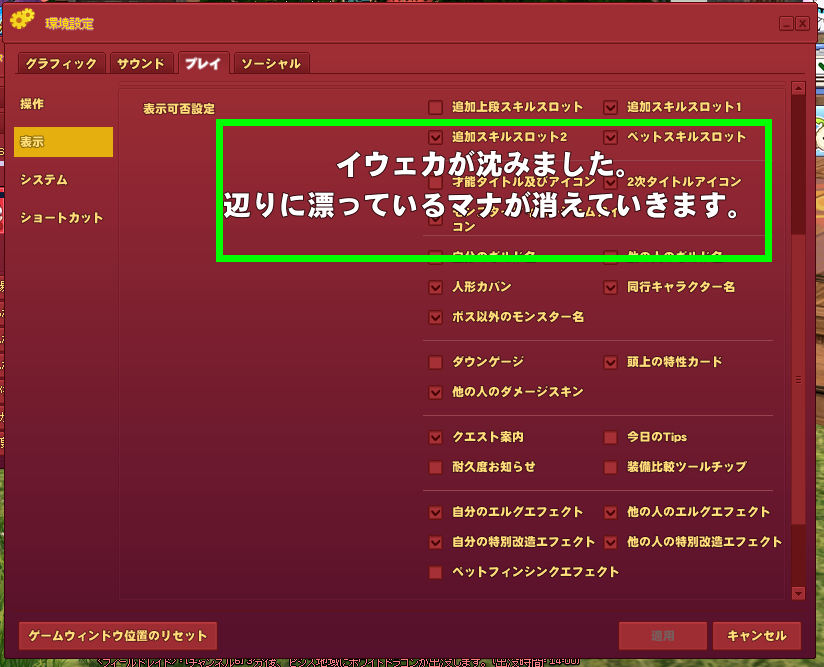Screen dimensions: 824x667
Task: Click the yellow gear settings icon
Action: coord(22,19)
